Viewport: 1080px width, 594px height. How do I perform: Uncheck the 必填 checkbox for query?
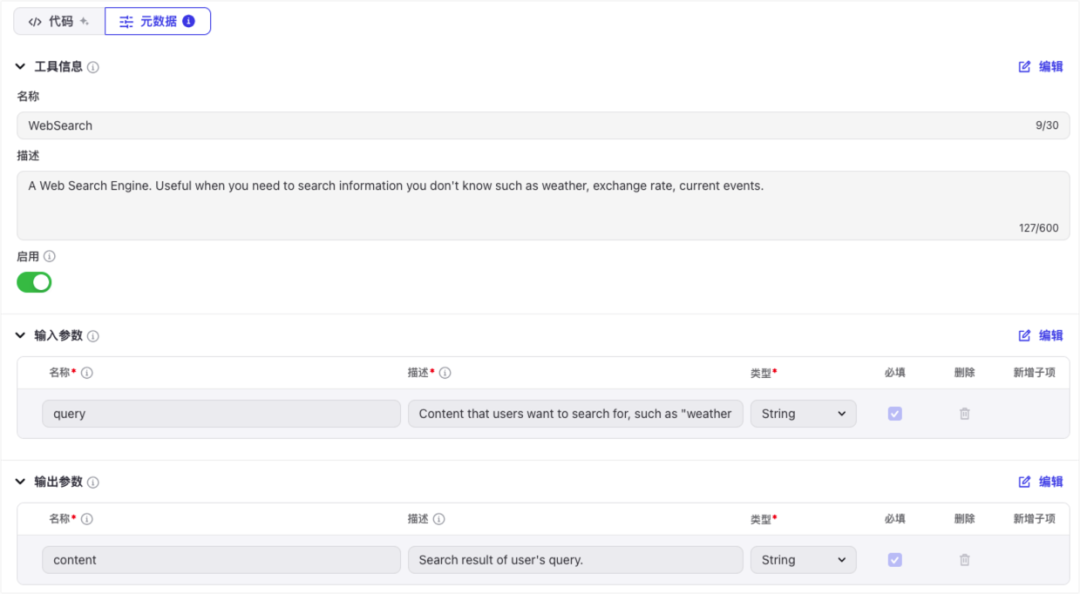895,413
